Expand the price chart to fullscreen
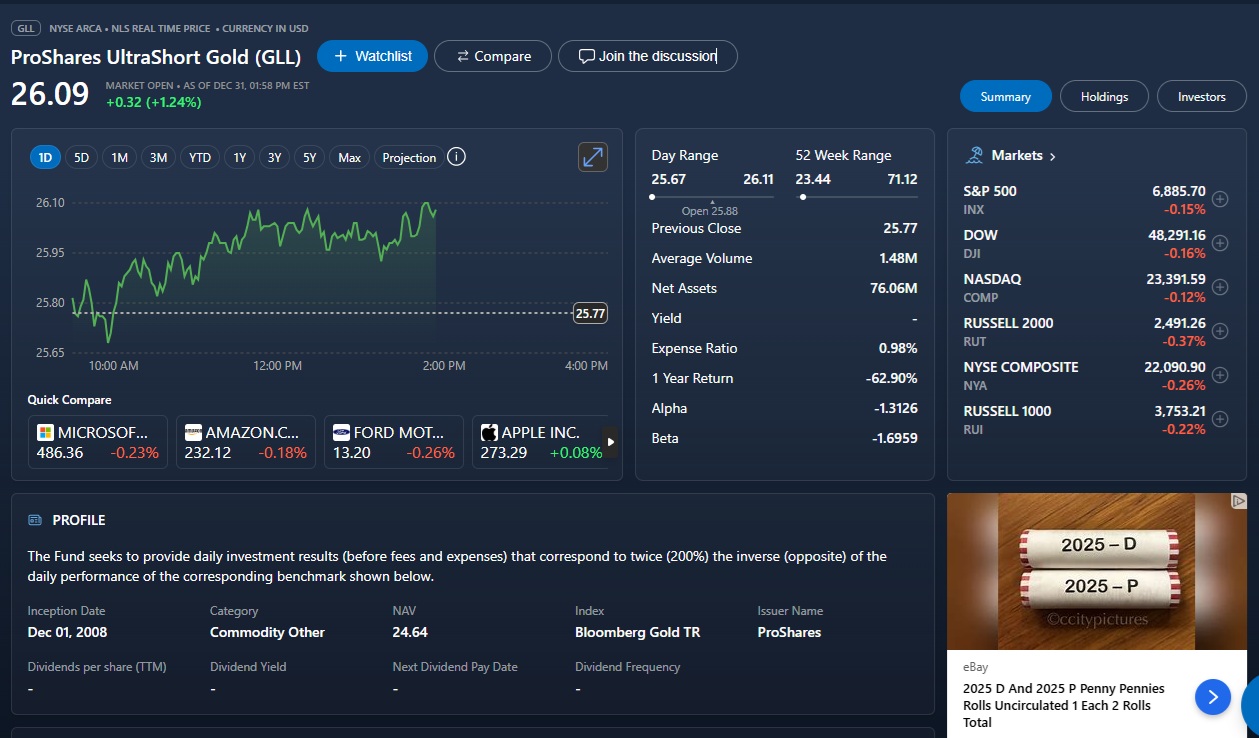This screenshot has height=738, width=1259. [x=593, y=157]
